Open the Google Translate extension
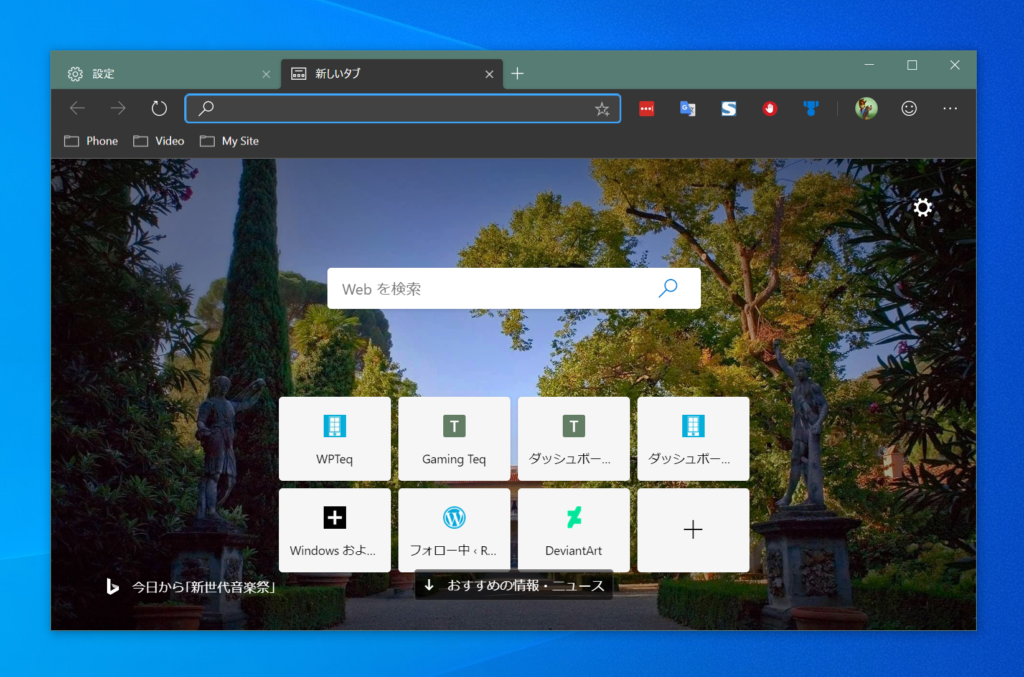 (x=687, y=108)
